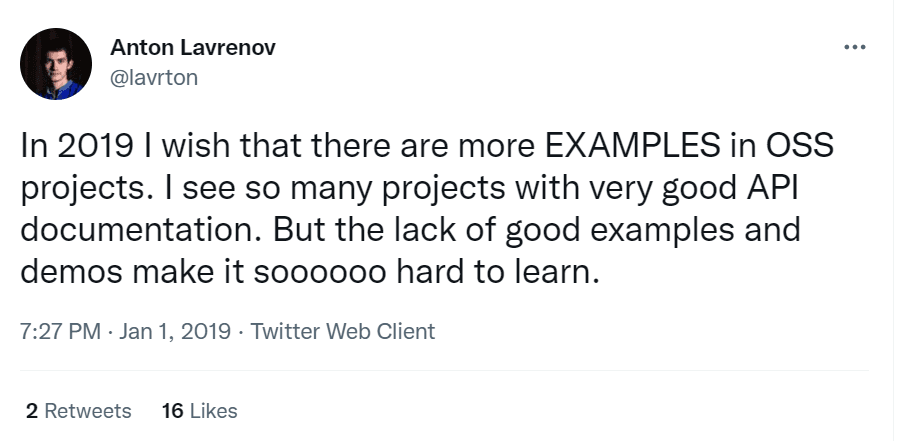Click the @lavrton handle
Image resolution: width=900 pixels, height=441 pixels.
coord(154,77)
